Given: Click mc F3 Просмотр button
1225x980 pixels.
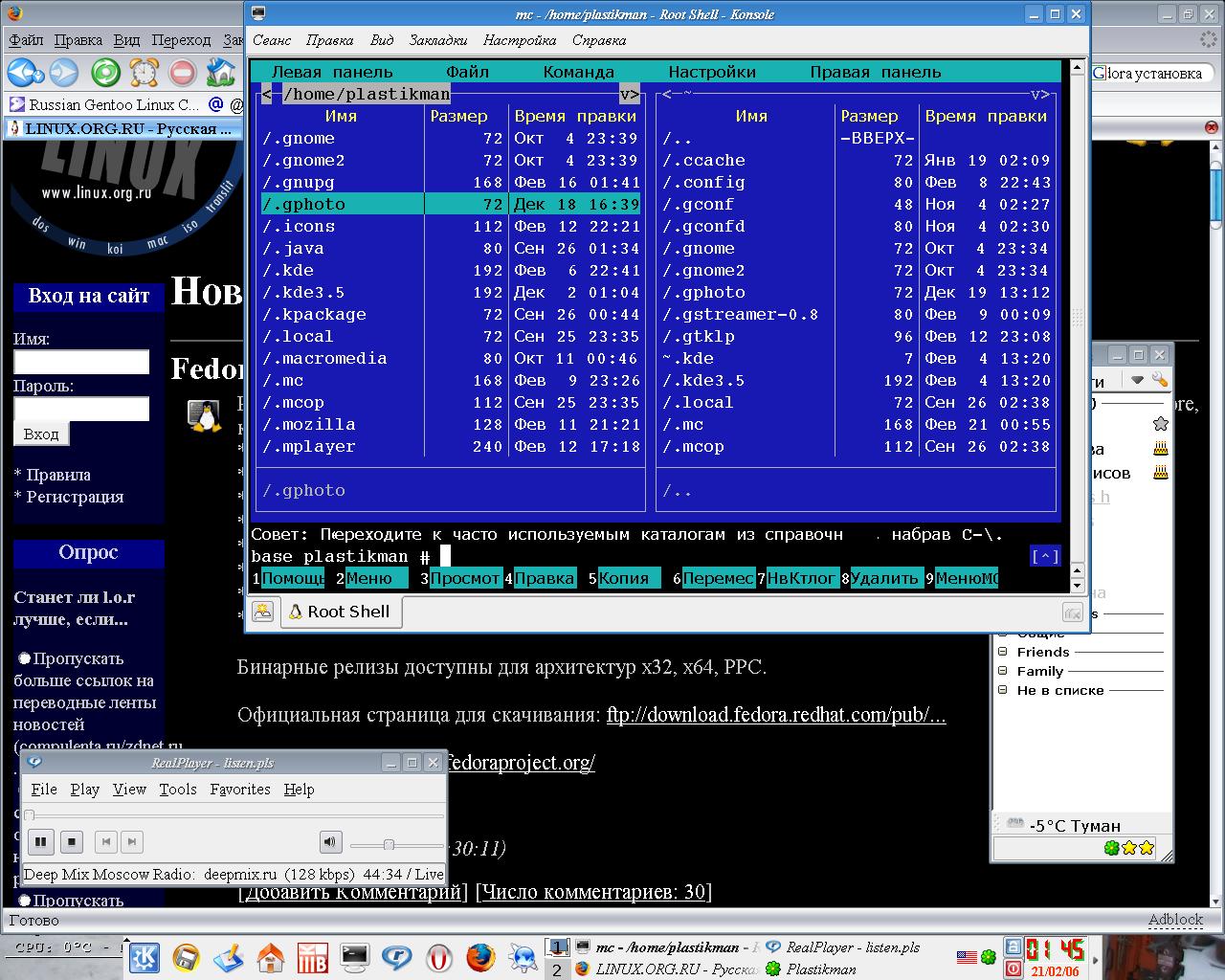Looking at the screenshot, I should [x=465, y=578].
